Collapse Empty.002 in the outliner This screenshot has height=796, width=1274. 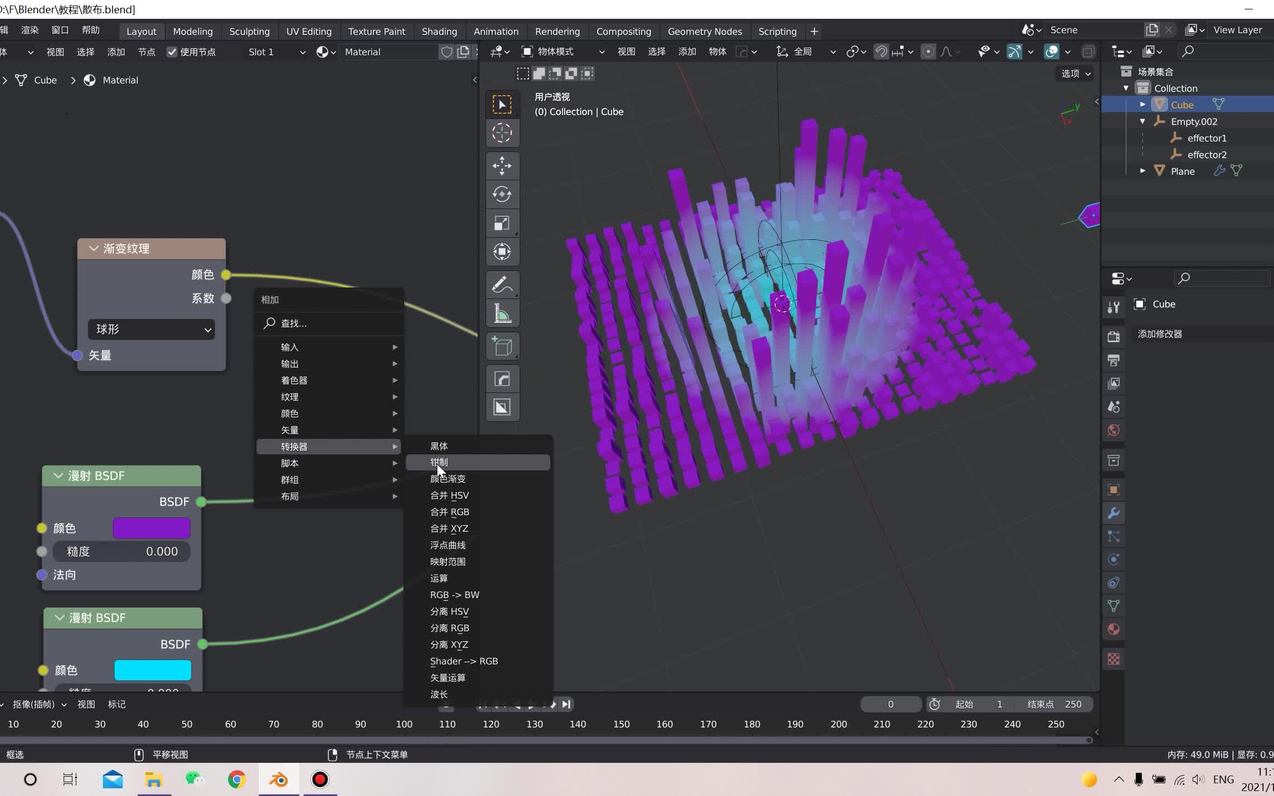tap(1143, 121)
